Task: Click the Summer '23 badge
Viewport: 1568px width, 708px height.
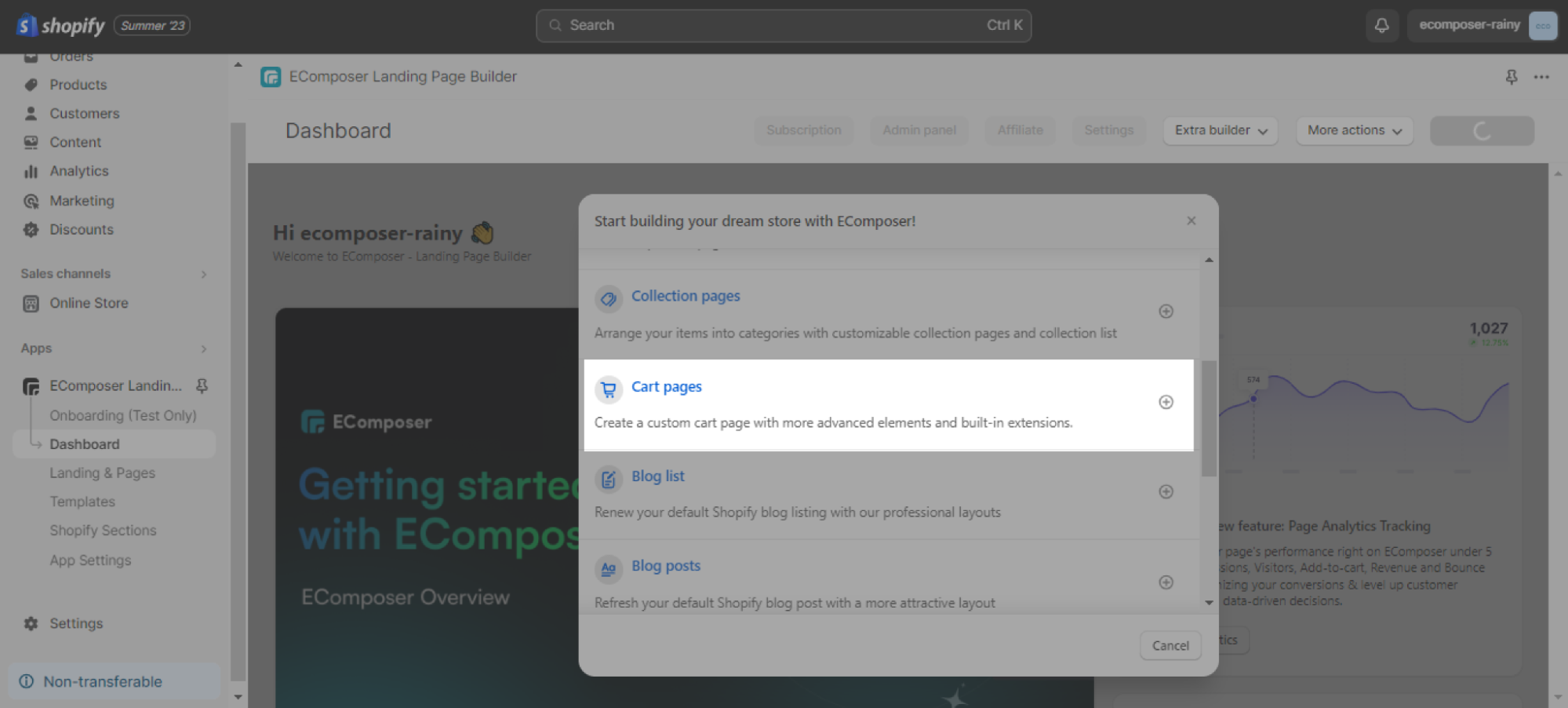Action: pos(153,25)
